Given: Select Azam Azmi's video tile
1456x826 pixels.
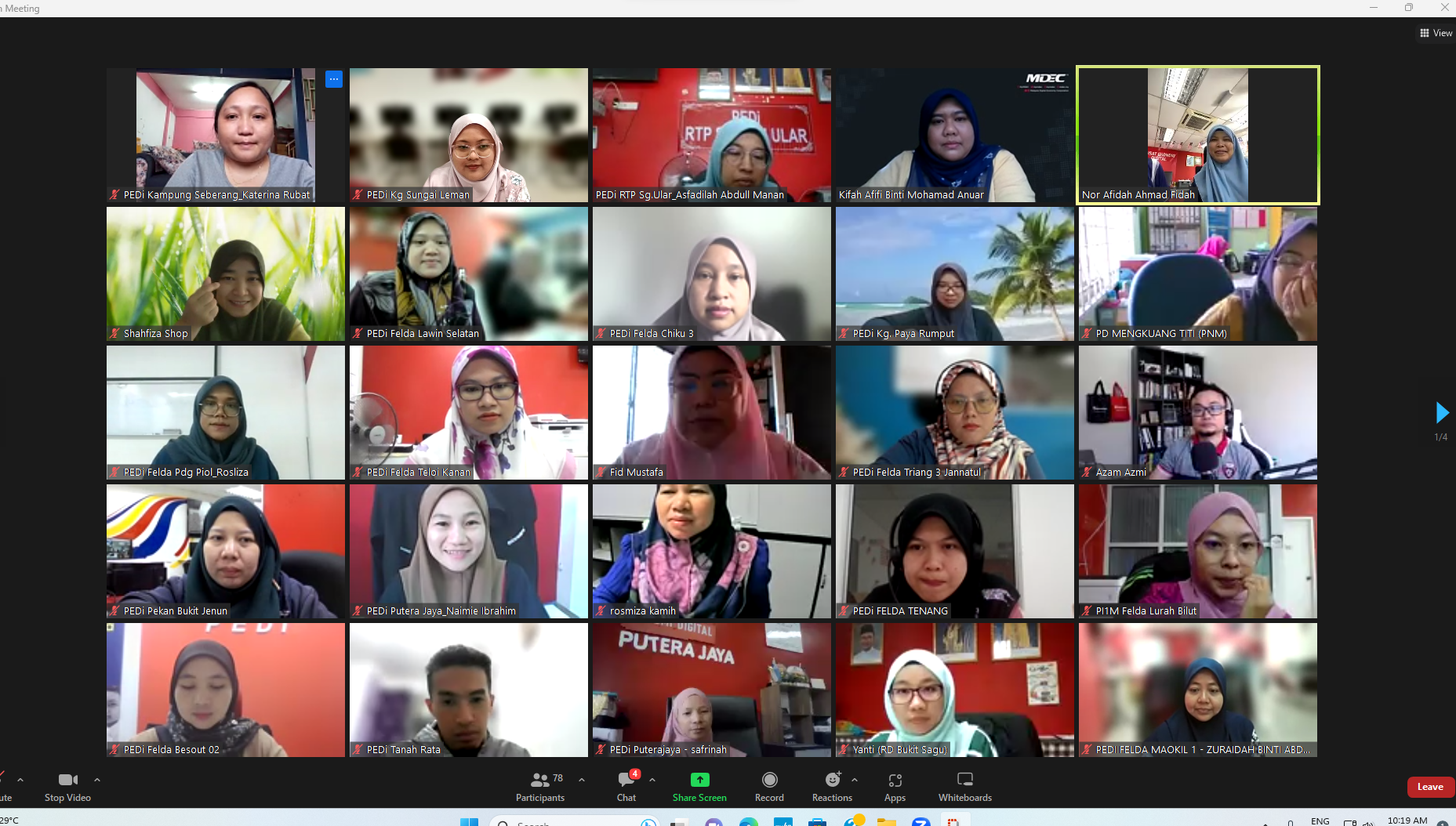Looking at the screenshot, I should click(1197, 412).
